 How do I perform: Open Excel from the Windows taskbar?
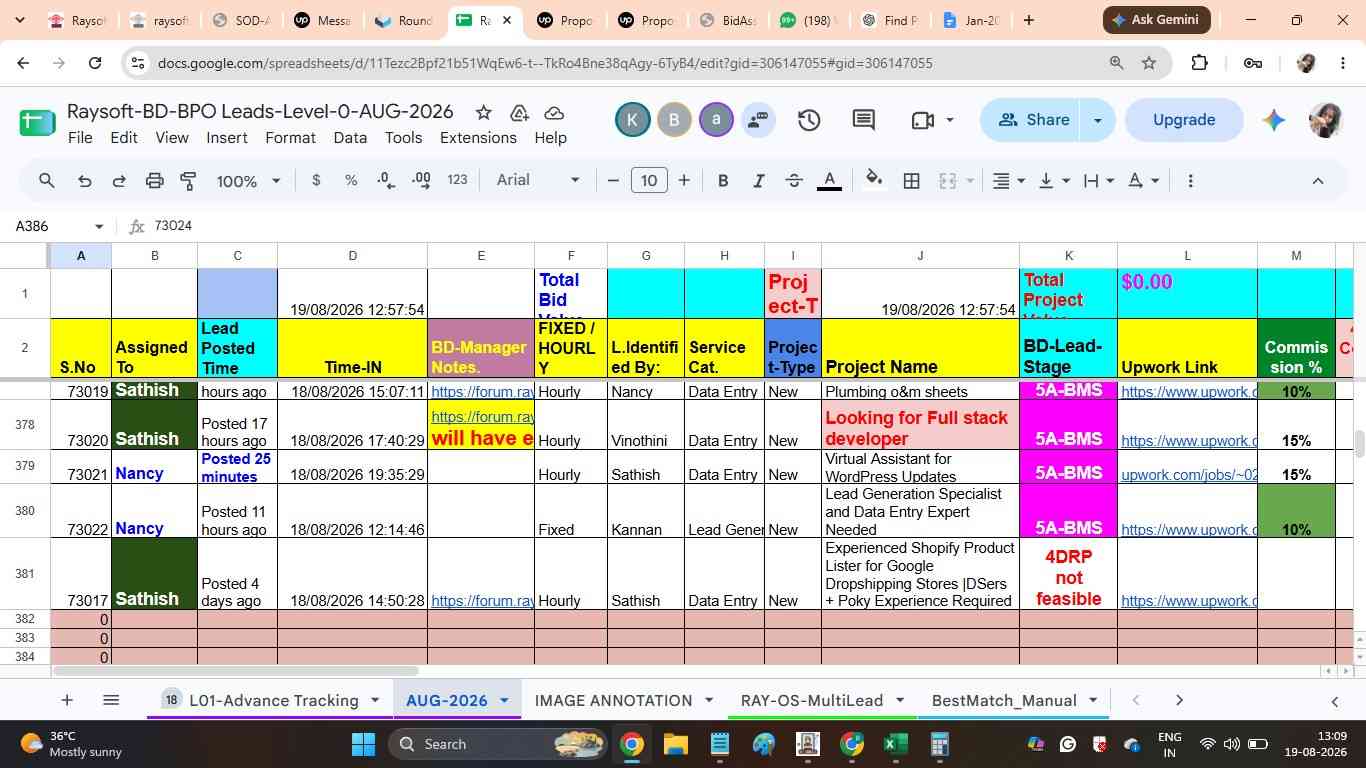(894, 744)
